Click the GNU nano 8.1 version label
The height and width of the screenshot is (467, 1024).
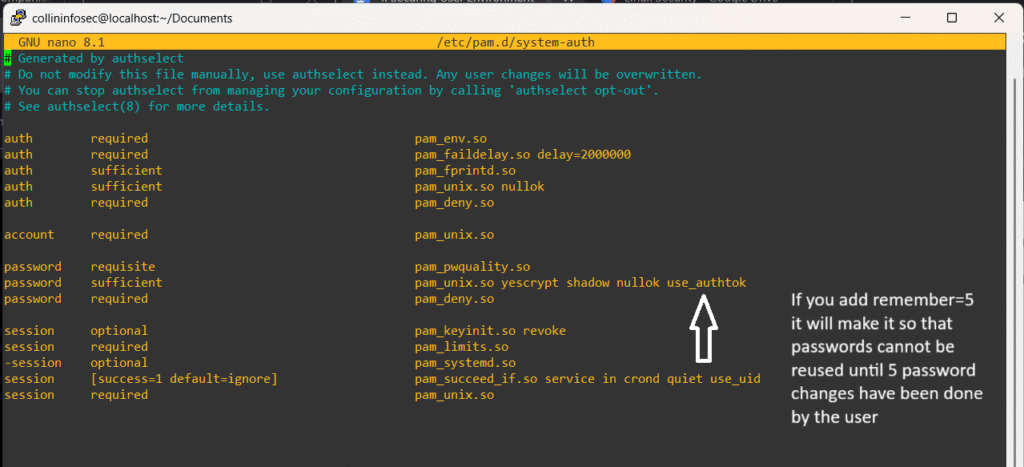(x=61, y=42)
